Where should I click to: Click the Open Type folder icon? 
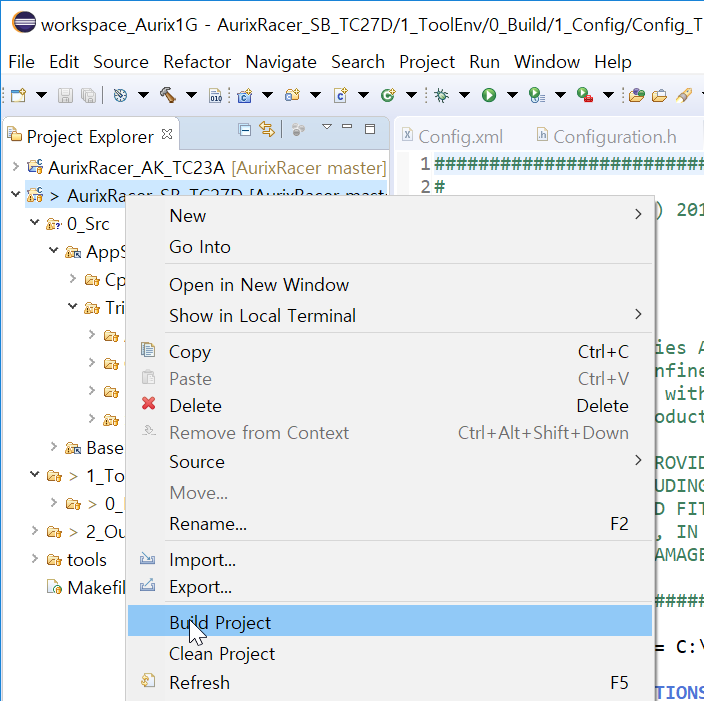click(637, 95)
